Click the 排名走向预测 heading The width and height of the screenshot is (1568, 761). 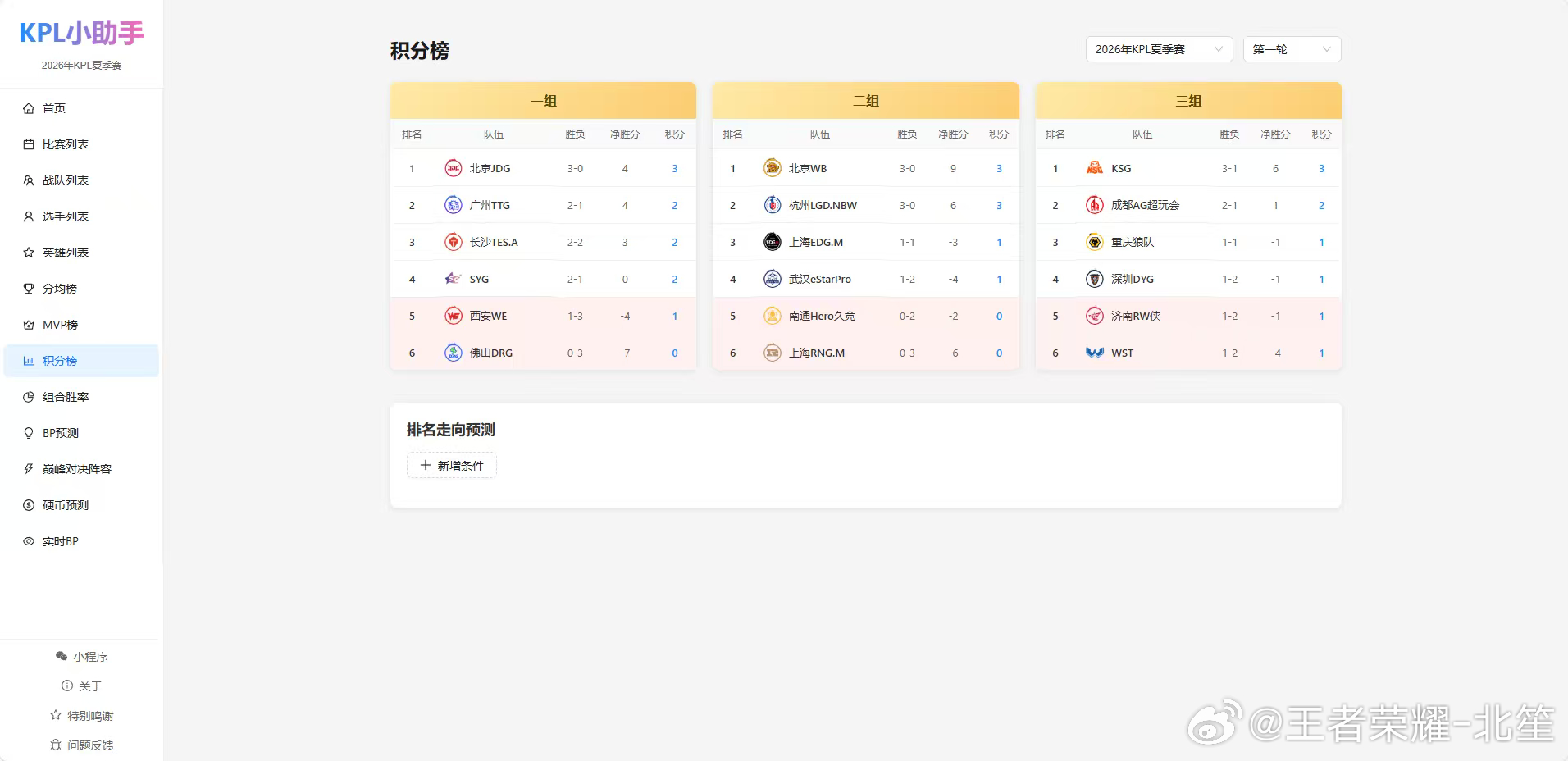[451, 430]
